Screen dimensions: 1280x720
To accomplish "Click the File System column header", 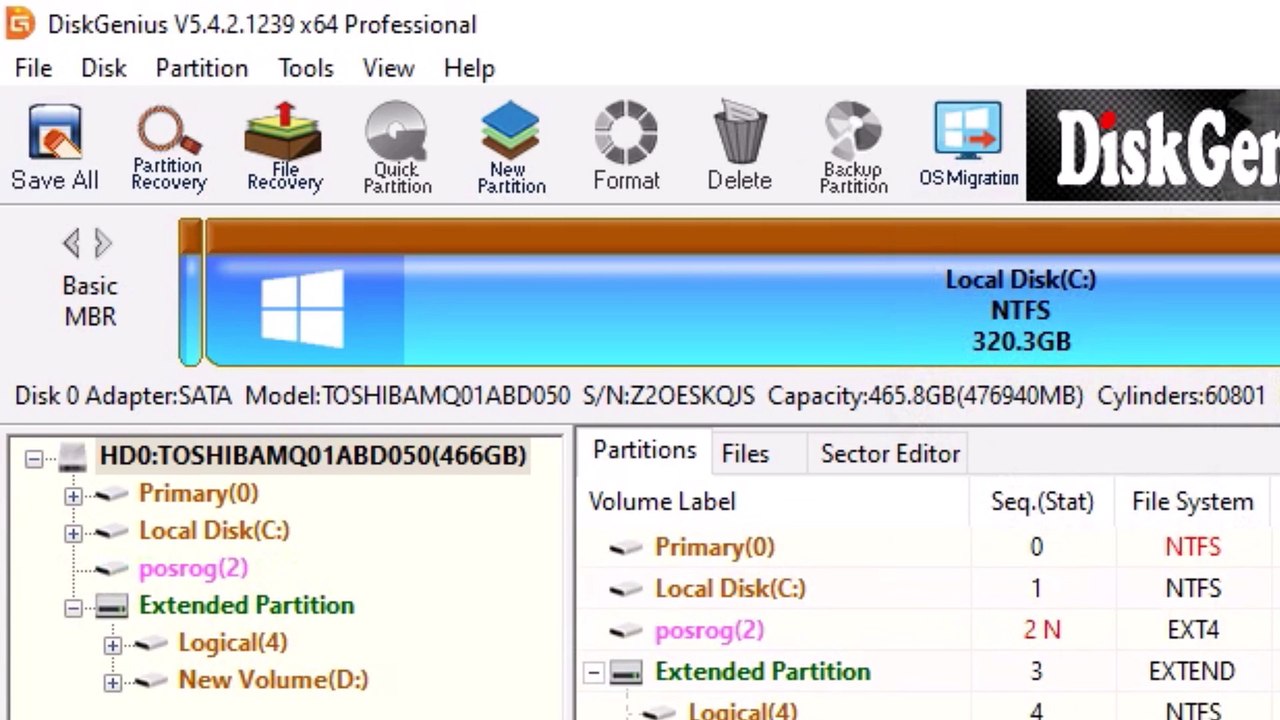I will pos(1192,502).
